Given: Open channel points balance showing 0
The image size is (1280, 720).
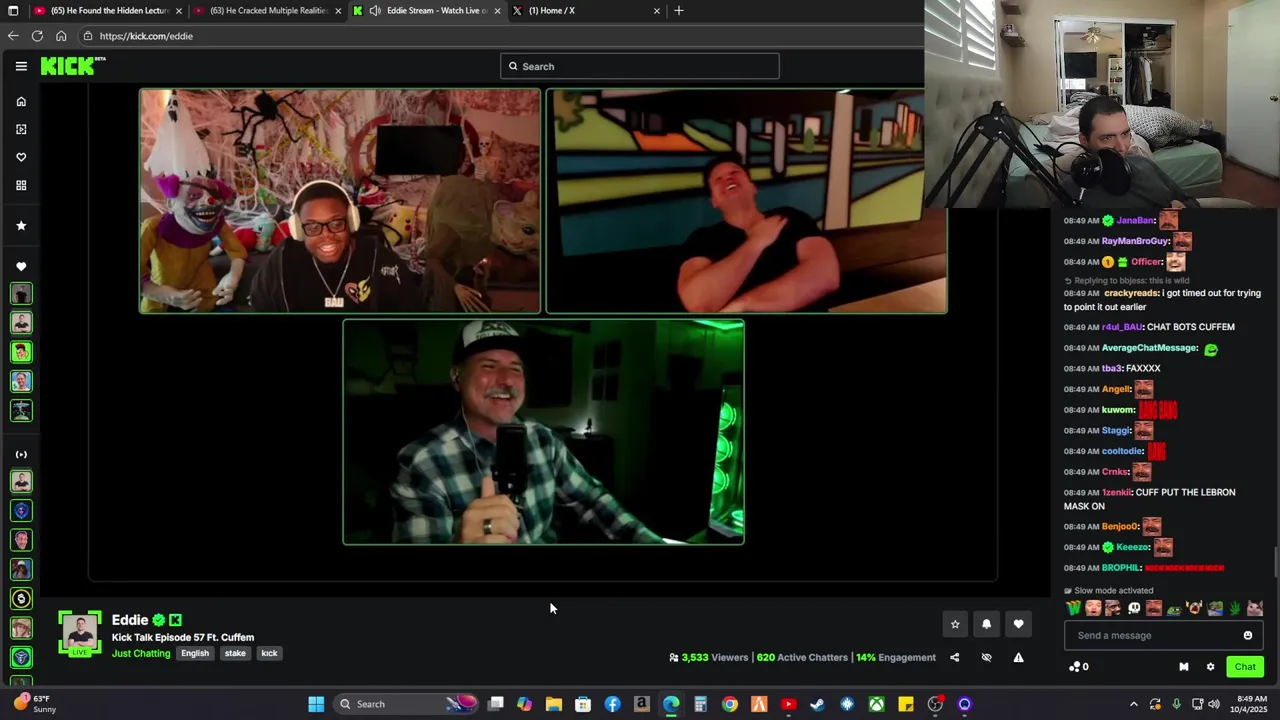Looking at the screenshot, I should click(x=1079, y=667).
